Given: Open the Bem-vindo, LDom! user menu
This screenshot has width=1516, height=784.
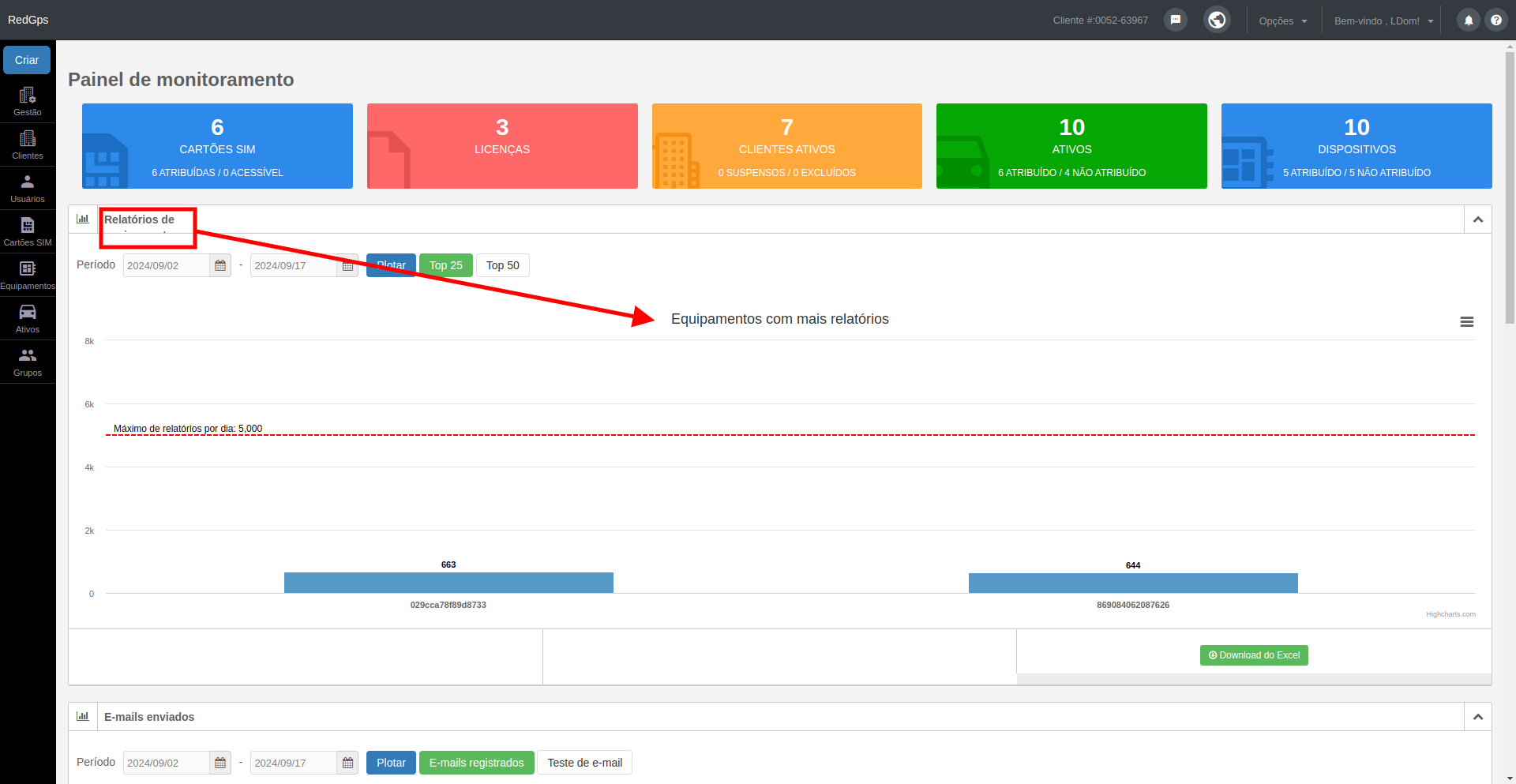Looking at the screenshot, I should [1383, 21].
